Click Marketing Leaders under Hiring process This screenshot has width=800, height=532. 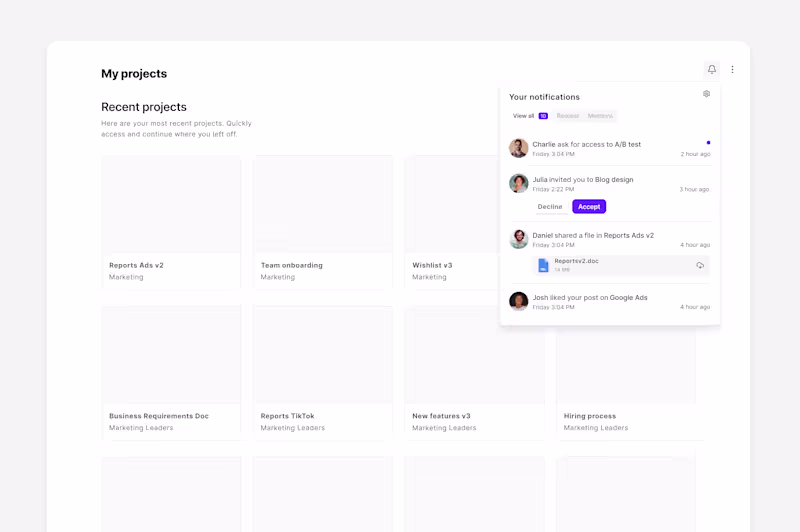[596, 428]
